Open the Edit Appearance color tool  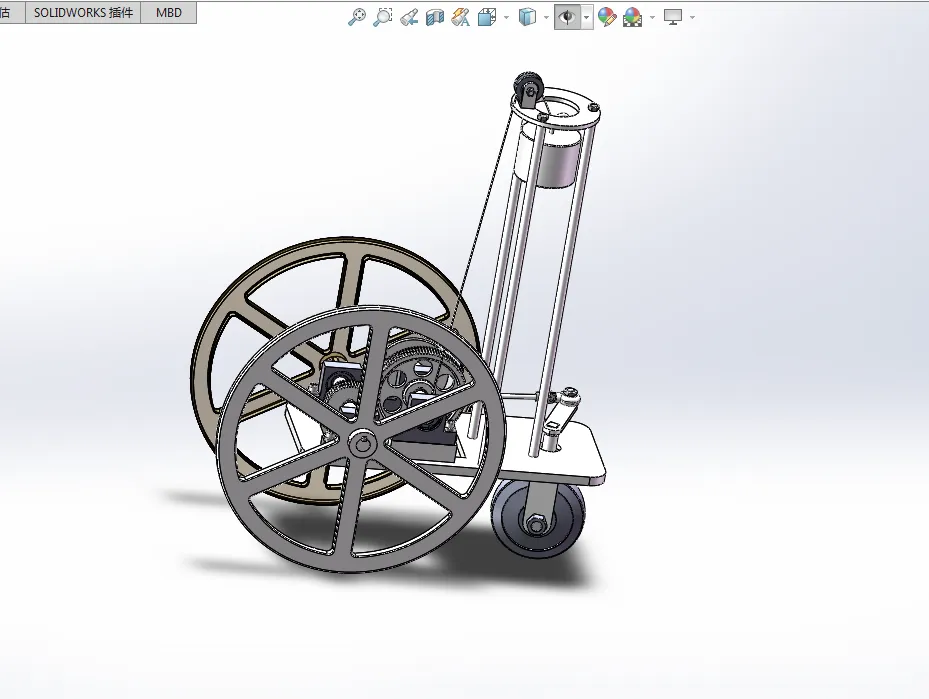tap(606, 17)
